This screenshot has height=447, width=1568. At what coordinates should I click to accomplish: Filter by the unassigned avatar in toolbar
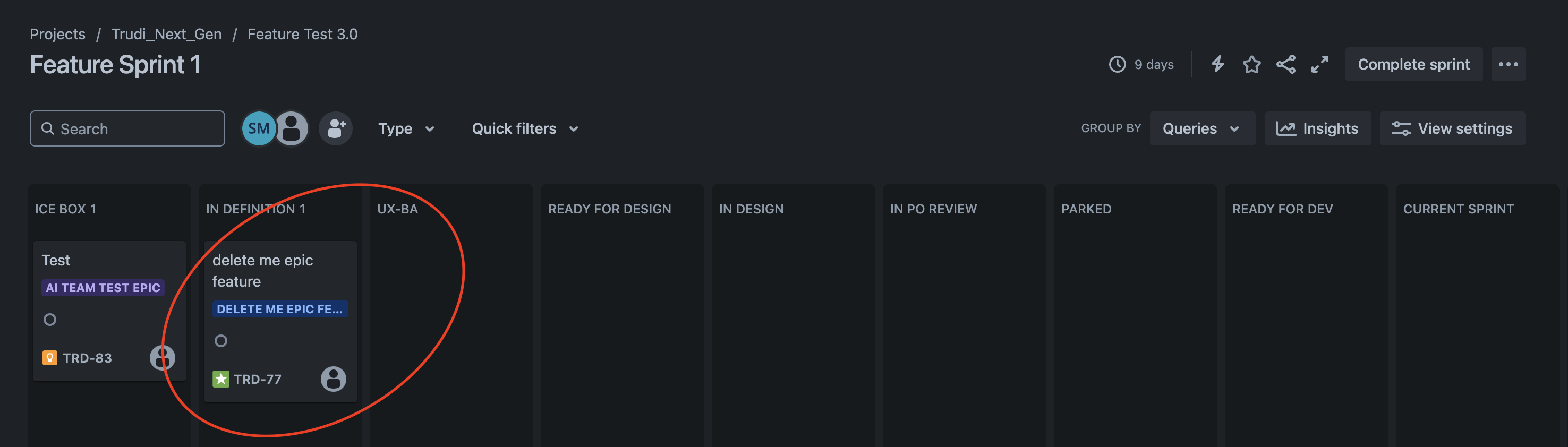click(292, 128)
